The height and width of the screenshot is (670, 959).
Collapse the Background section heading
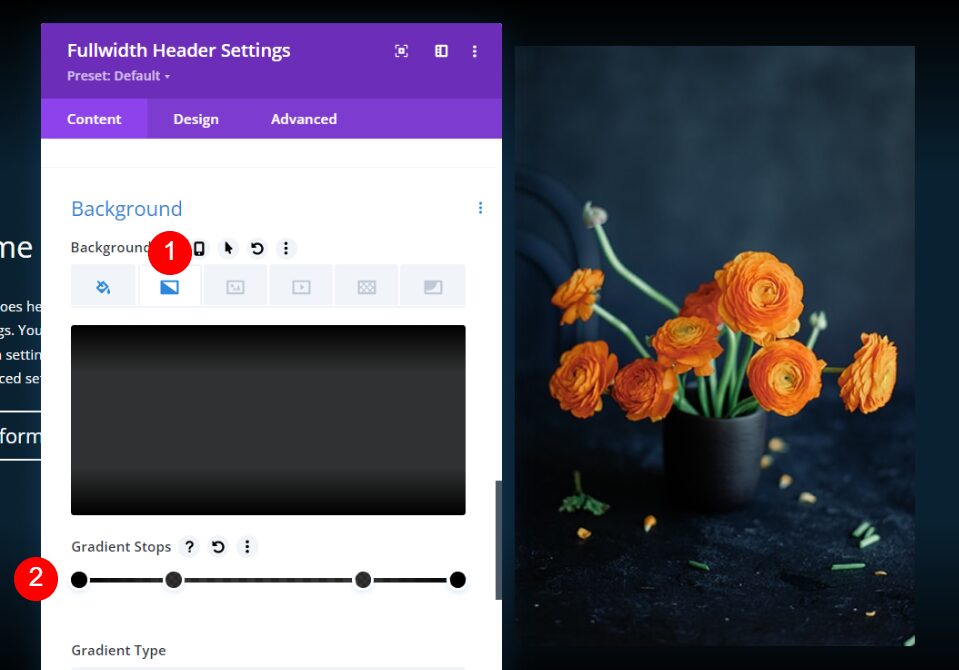tap(127, 209)
